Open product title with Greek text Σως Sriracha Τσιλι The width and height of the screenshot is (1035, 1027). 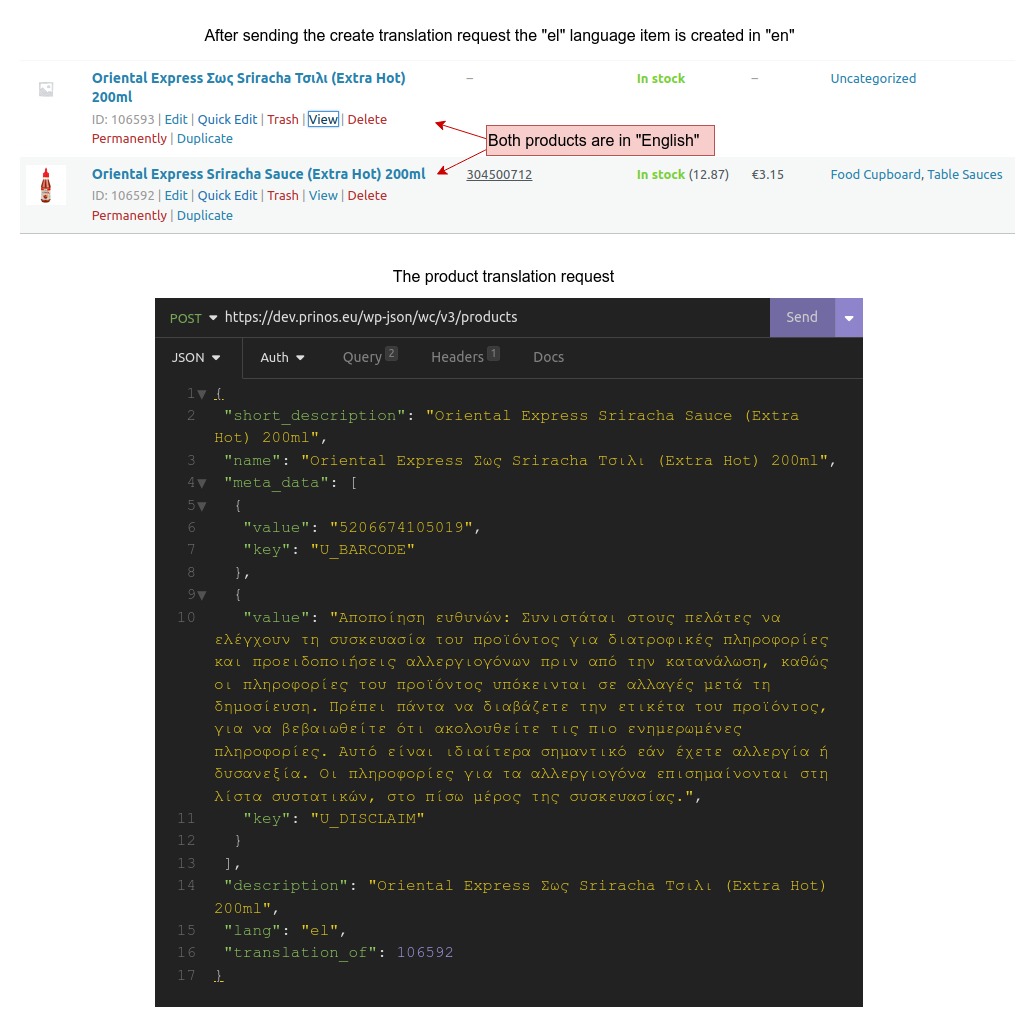pyautogui.click(x=248, y=87)
